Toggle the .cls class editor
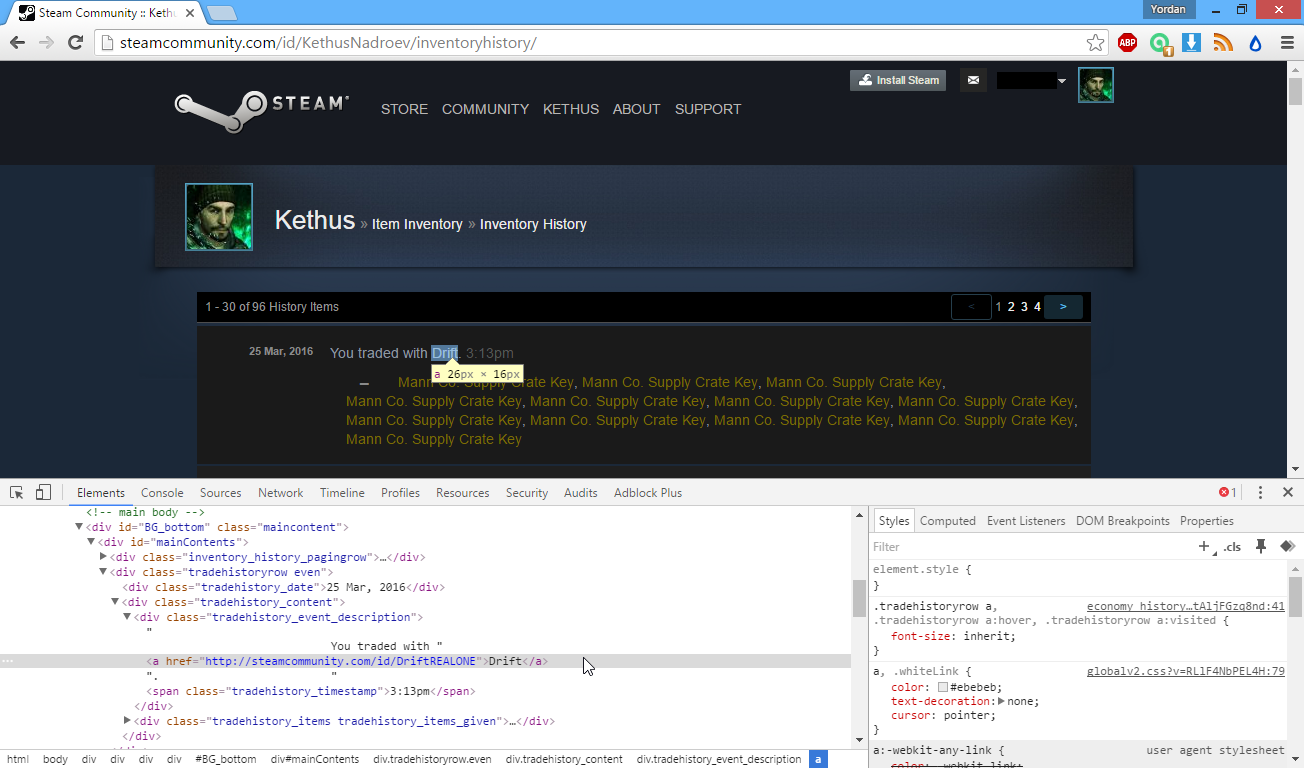Image resolution: width=1304 pixels, height=768 pixels. [1232, 546]
